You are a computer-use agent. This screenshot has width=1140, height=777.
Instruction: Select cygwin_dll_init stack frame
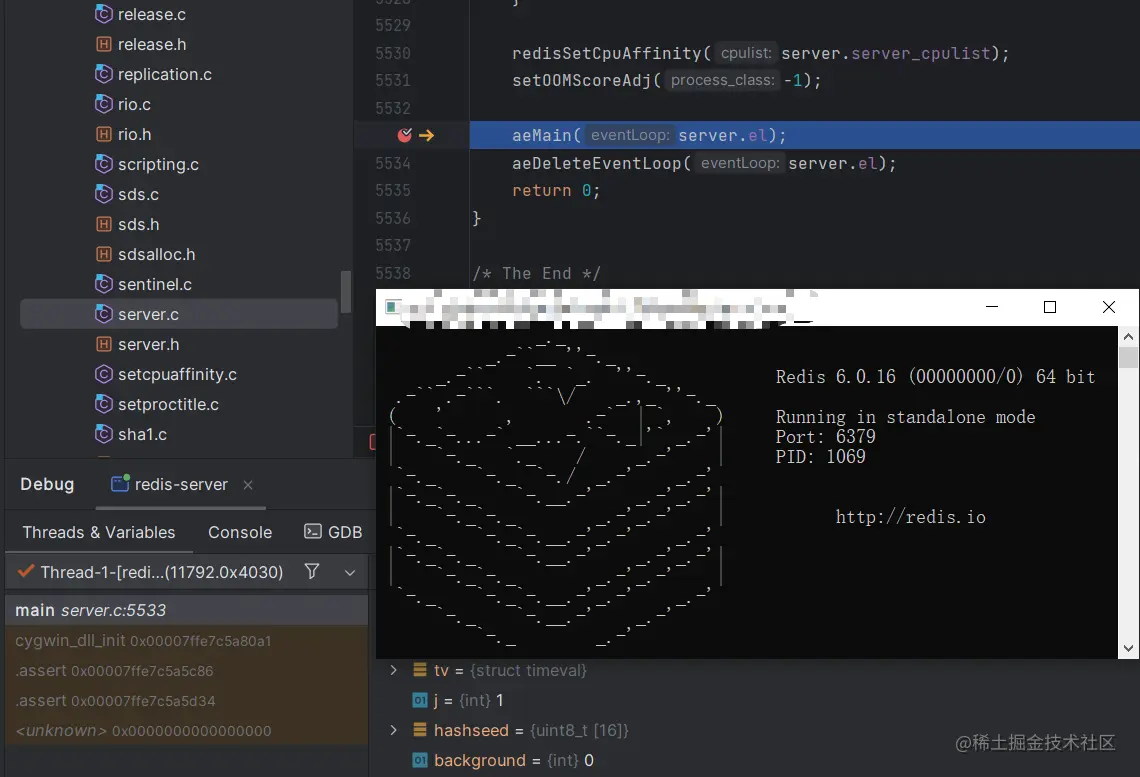187,640
